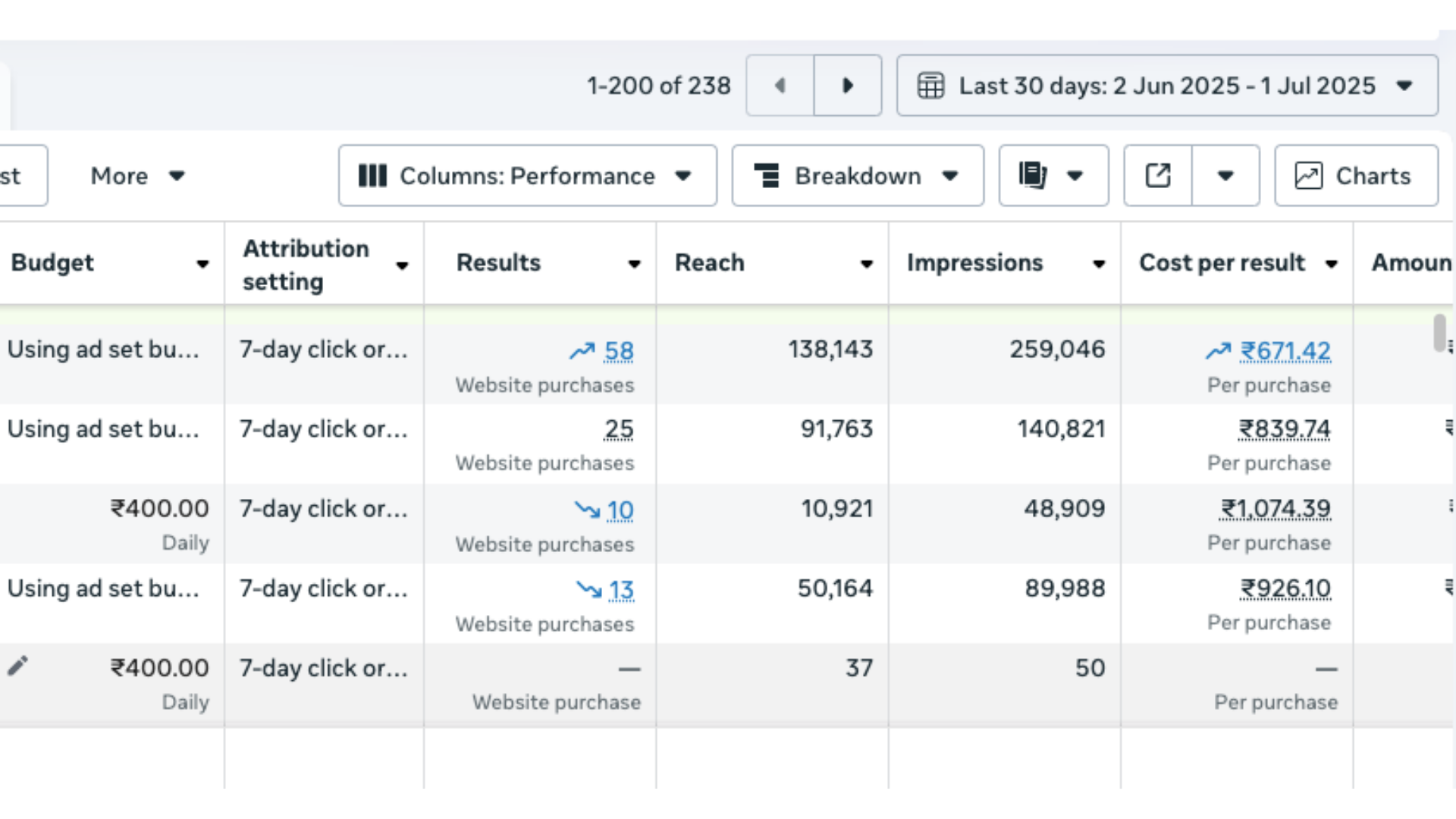Click the ₹839.74 cost per result link
The image size is (1456, 819).
pyautogui.click(x=1285, y=429)
